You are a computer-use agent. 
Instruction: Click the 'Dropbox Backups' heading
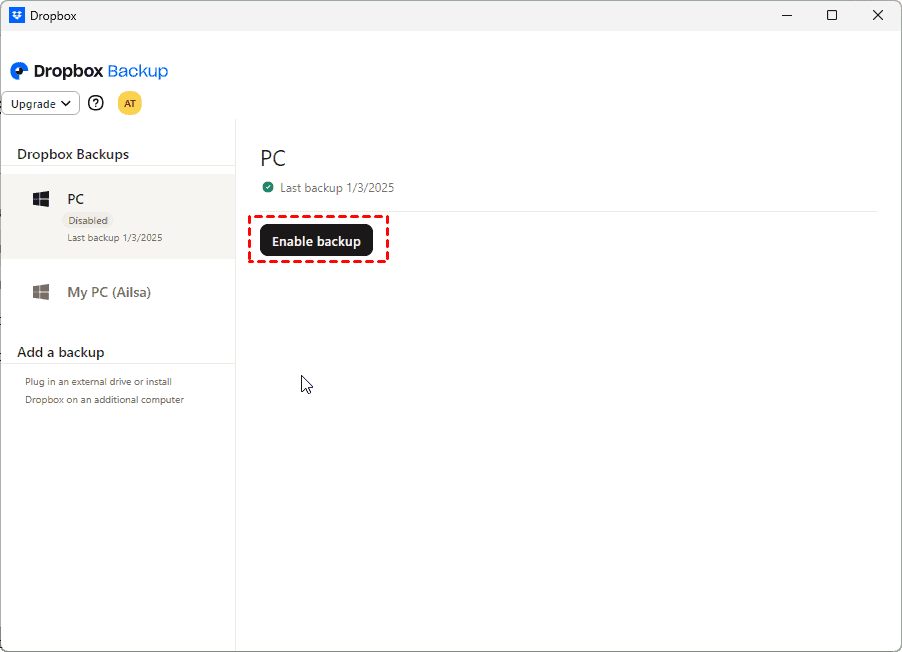tap(73, 154)
